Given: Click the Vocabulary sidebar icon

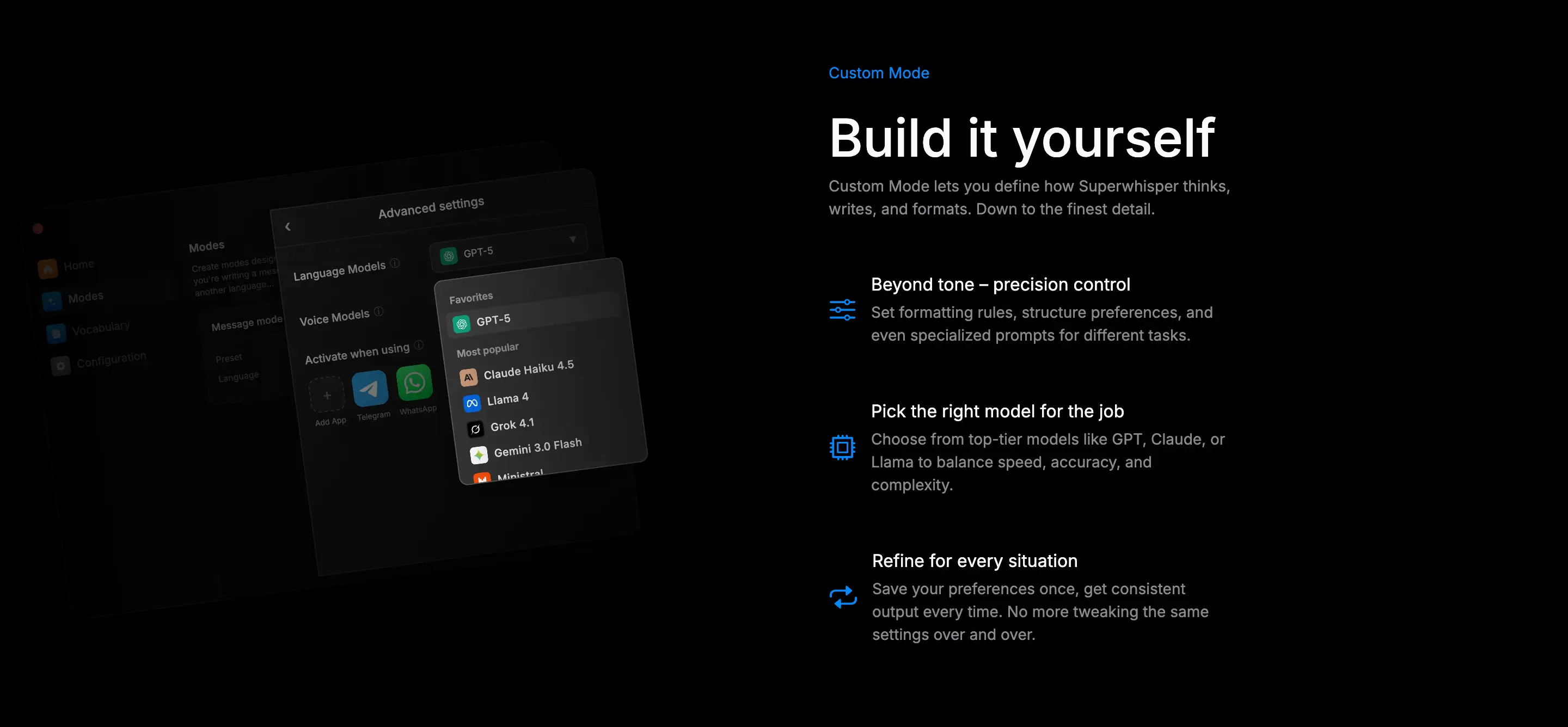Looking at the screenshot, I should tap(57, 334).
